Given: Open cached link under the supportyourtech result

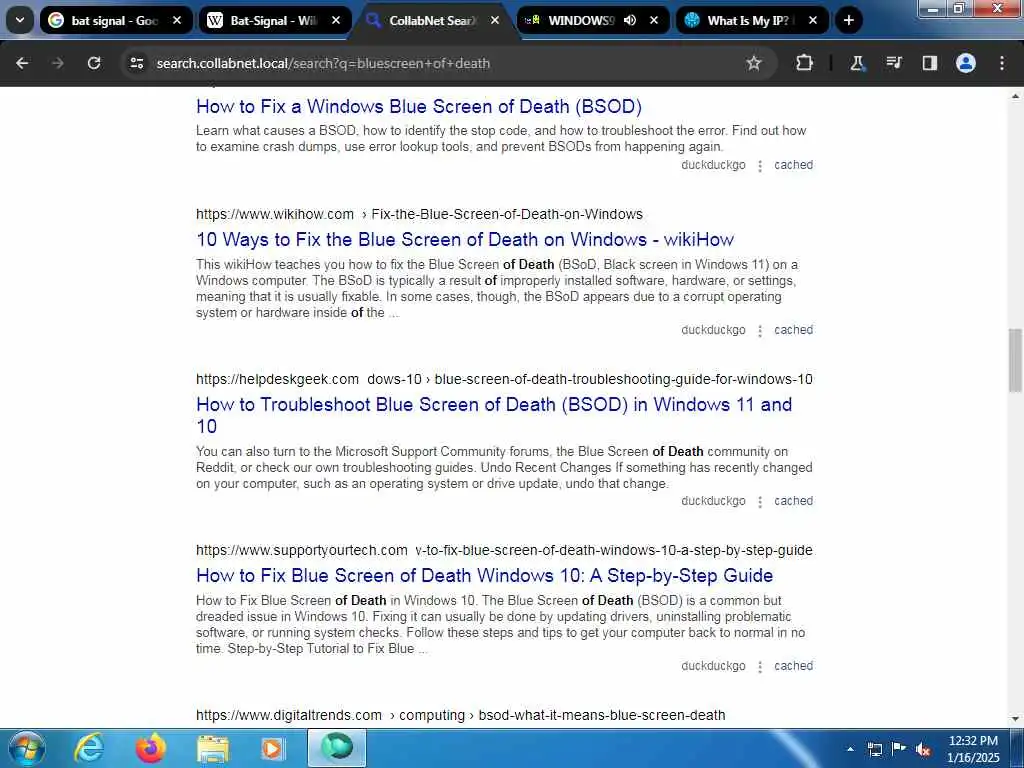Looking at the screenshot, I should pos(793,666).
